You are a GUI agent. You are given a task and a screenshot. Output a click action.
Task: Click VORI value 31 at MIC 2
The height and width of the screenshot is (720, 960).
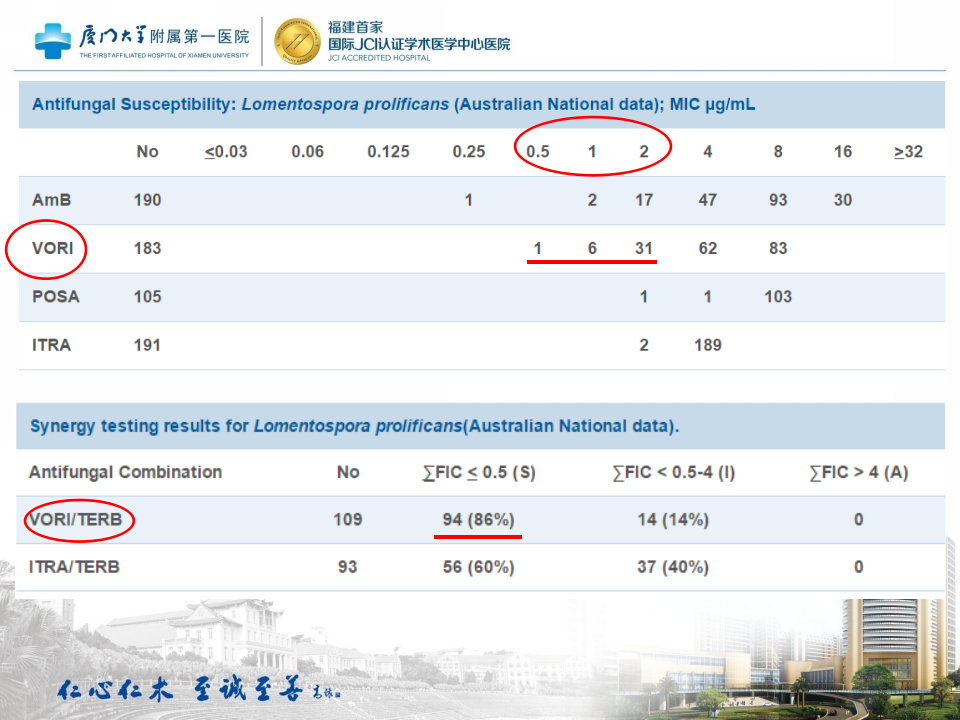[x=643, y=249]
